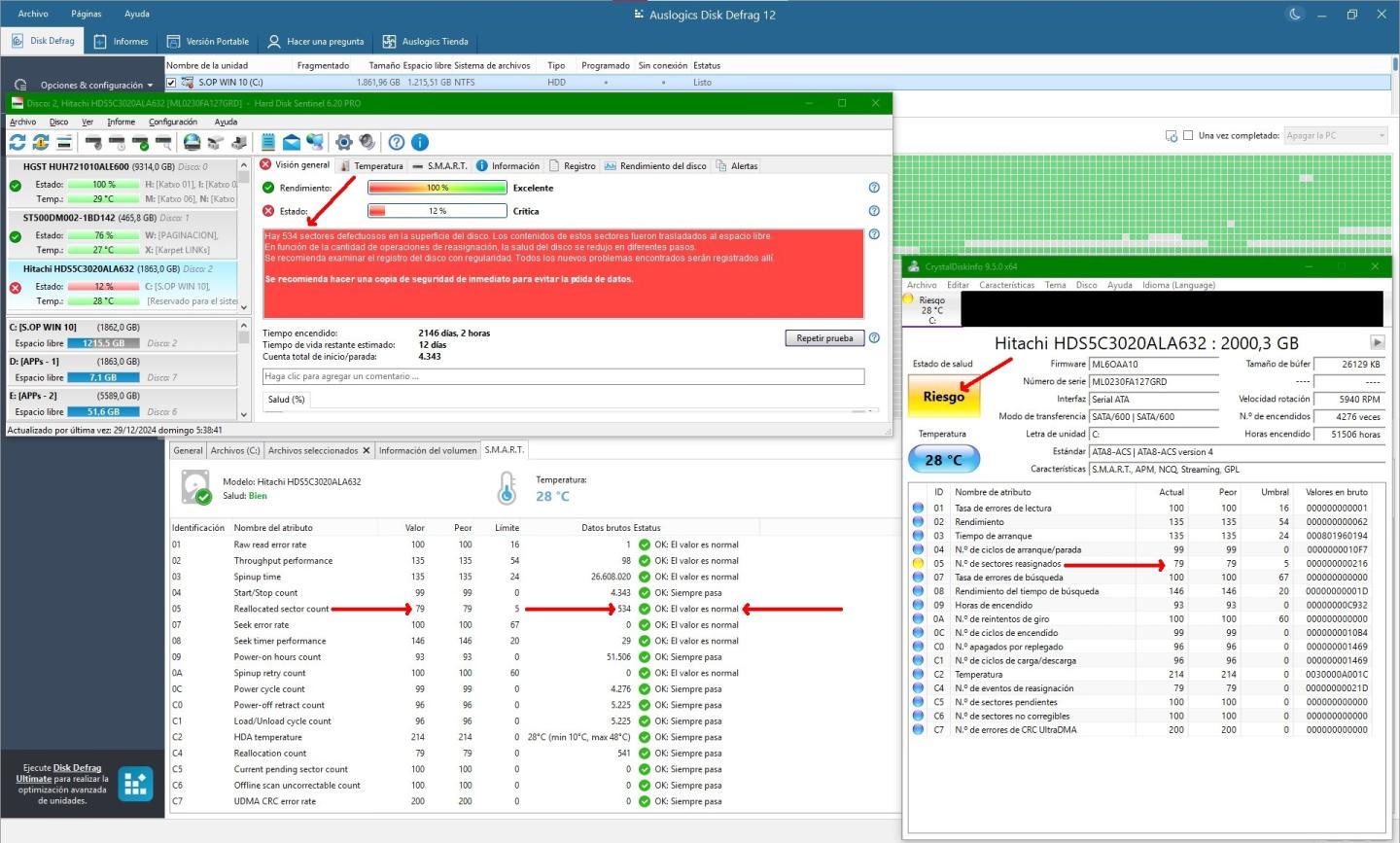The width and height of the screenshot is (1400, 843).
Task: Uncheck the S.OP WIN 10 (C:) drive checkbox
Action: point(172,83)
